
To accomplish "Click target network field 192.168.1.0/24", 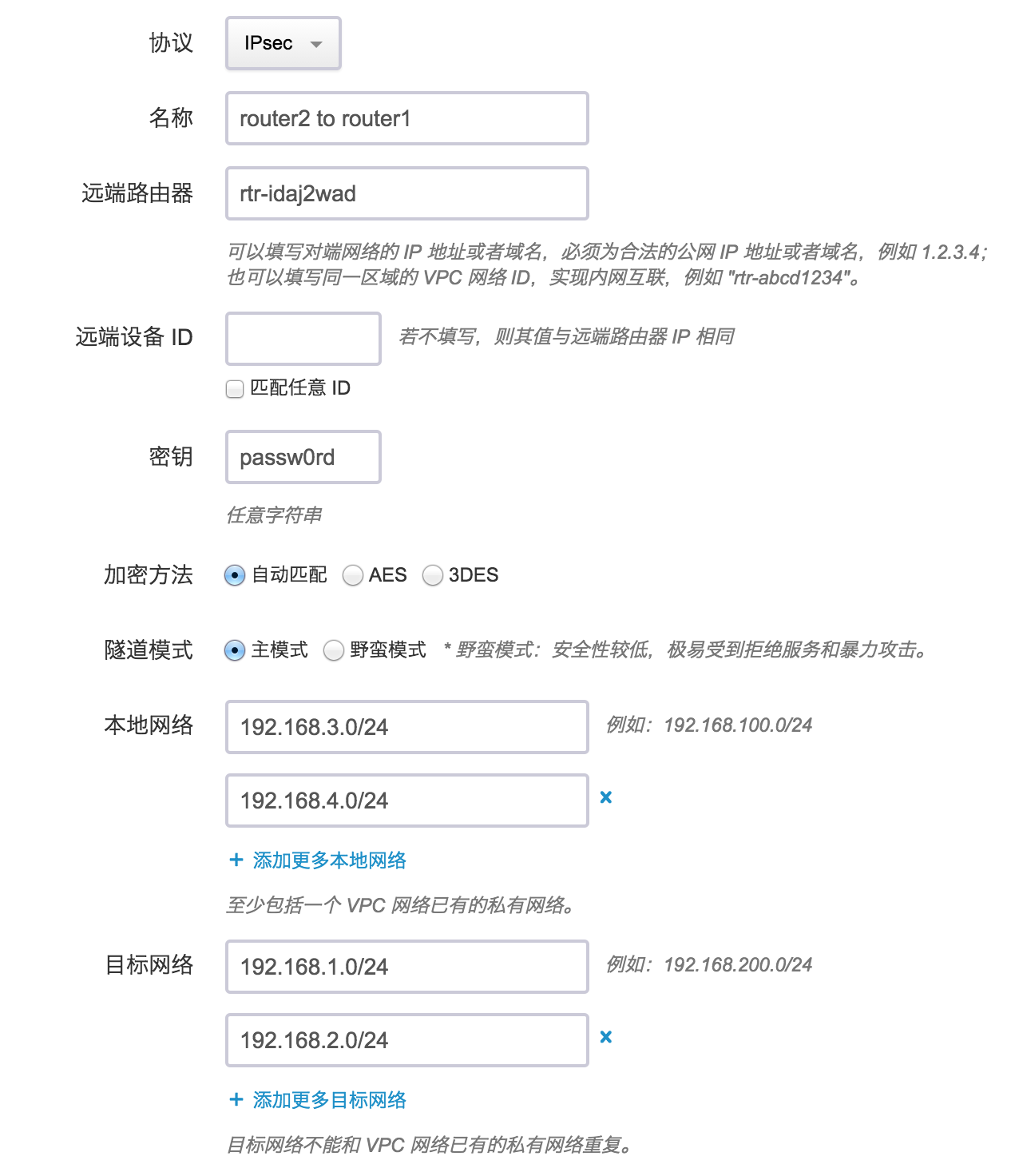I will point(407,967).
